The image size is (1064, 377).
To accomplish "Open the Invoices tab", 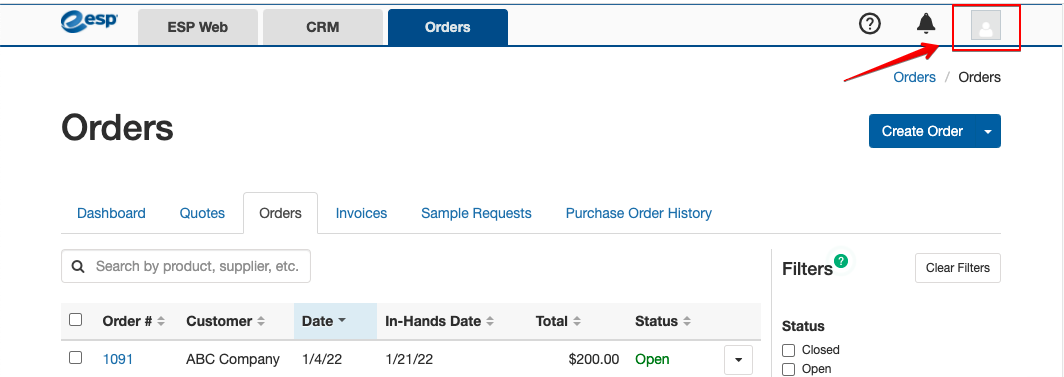I will (x=361, y=213).
